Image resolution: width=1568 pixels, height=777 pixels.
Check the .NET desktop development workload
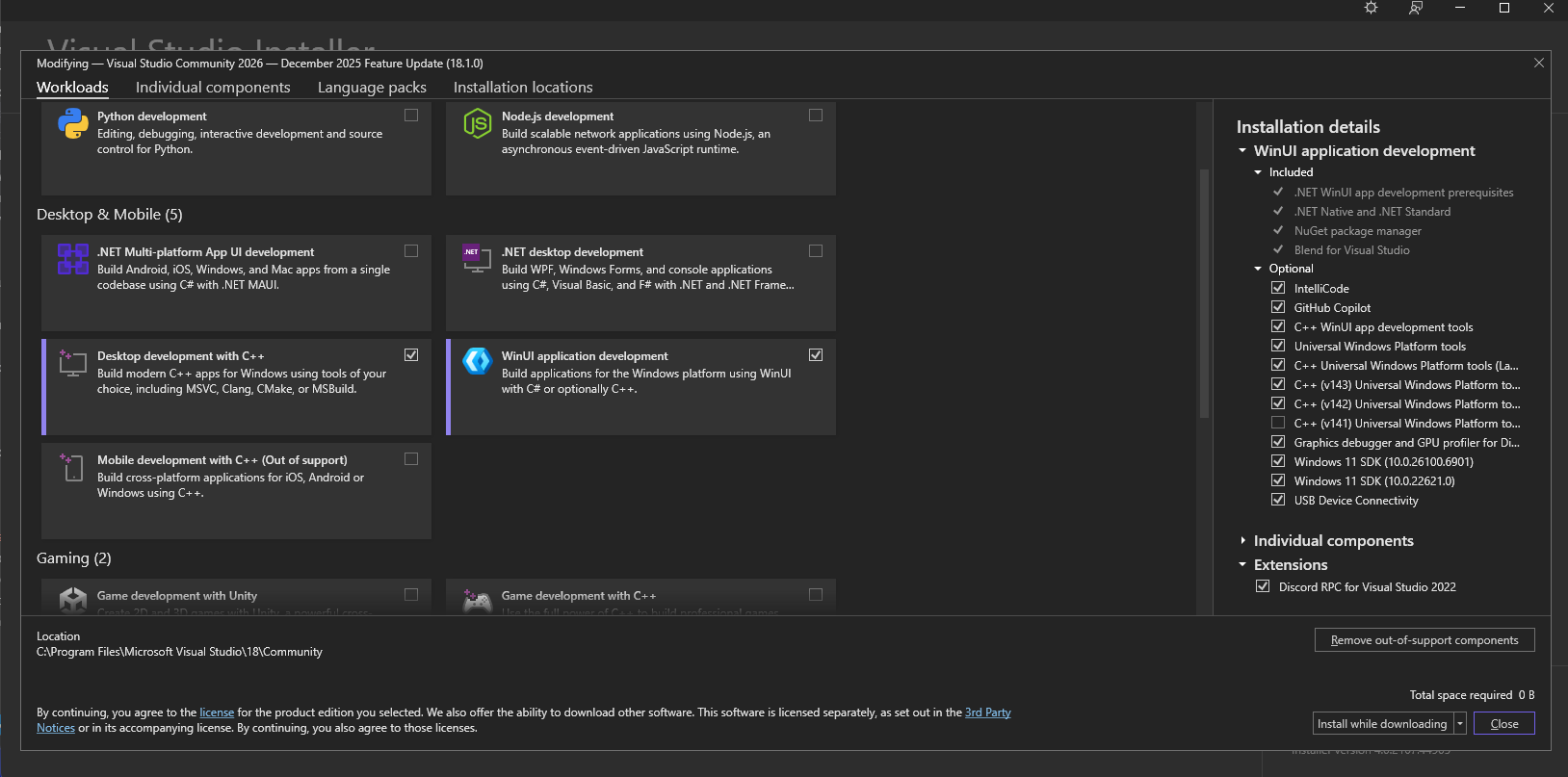click(x=816, y=251)
